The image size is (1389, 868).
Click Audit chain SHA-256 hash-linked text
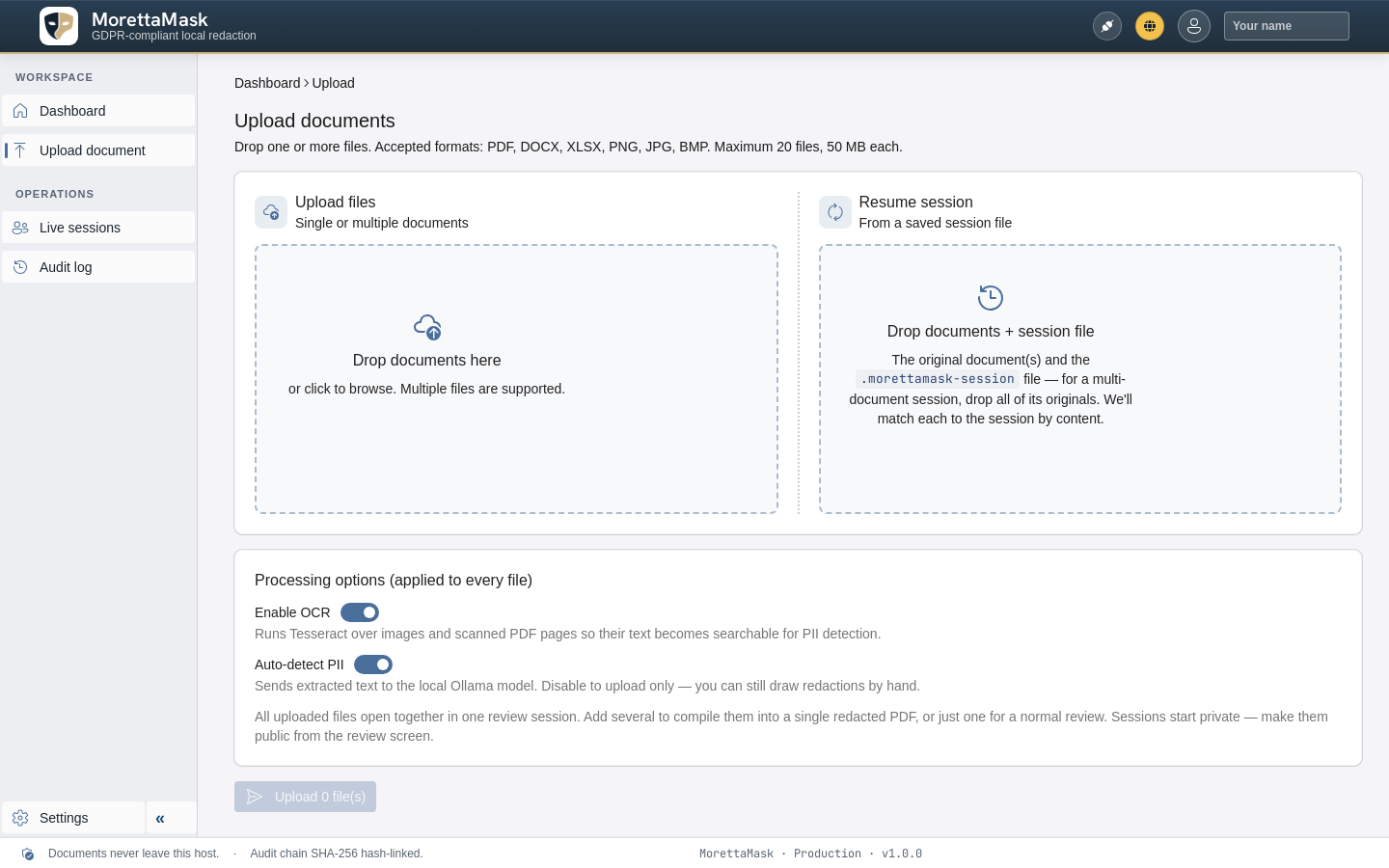tap(337, 854)
